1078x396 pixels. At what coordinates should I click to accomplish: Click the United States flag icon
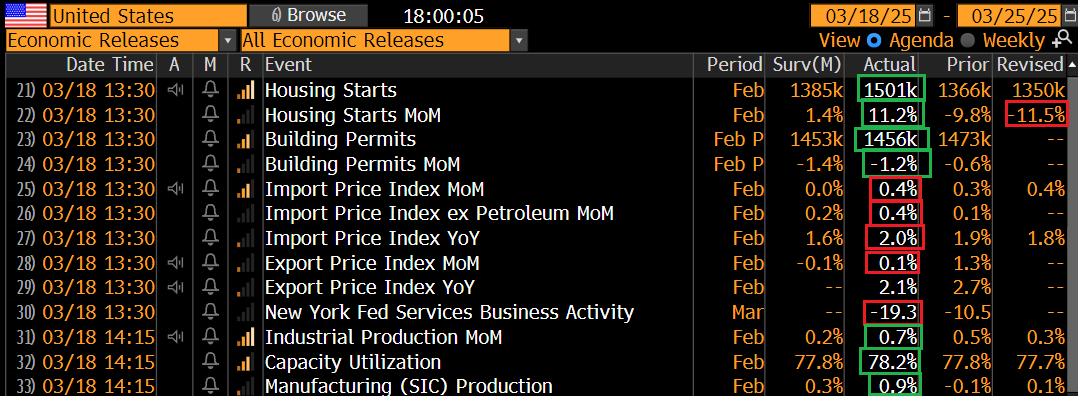(25, 15)
